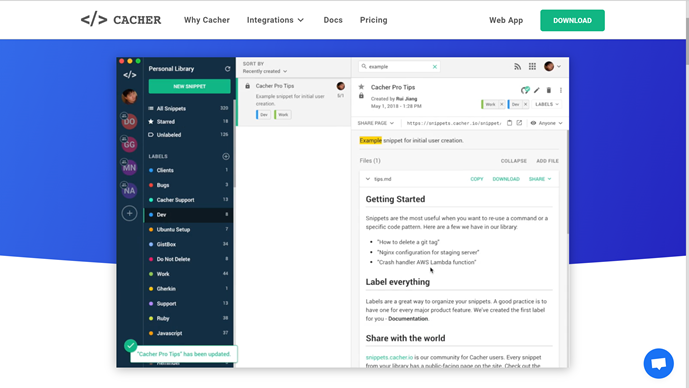This screenshot has height=388, width=689.
Task: Change visibility from Anyone dropdown
Action: tap(547, 123)
